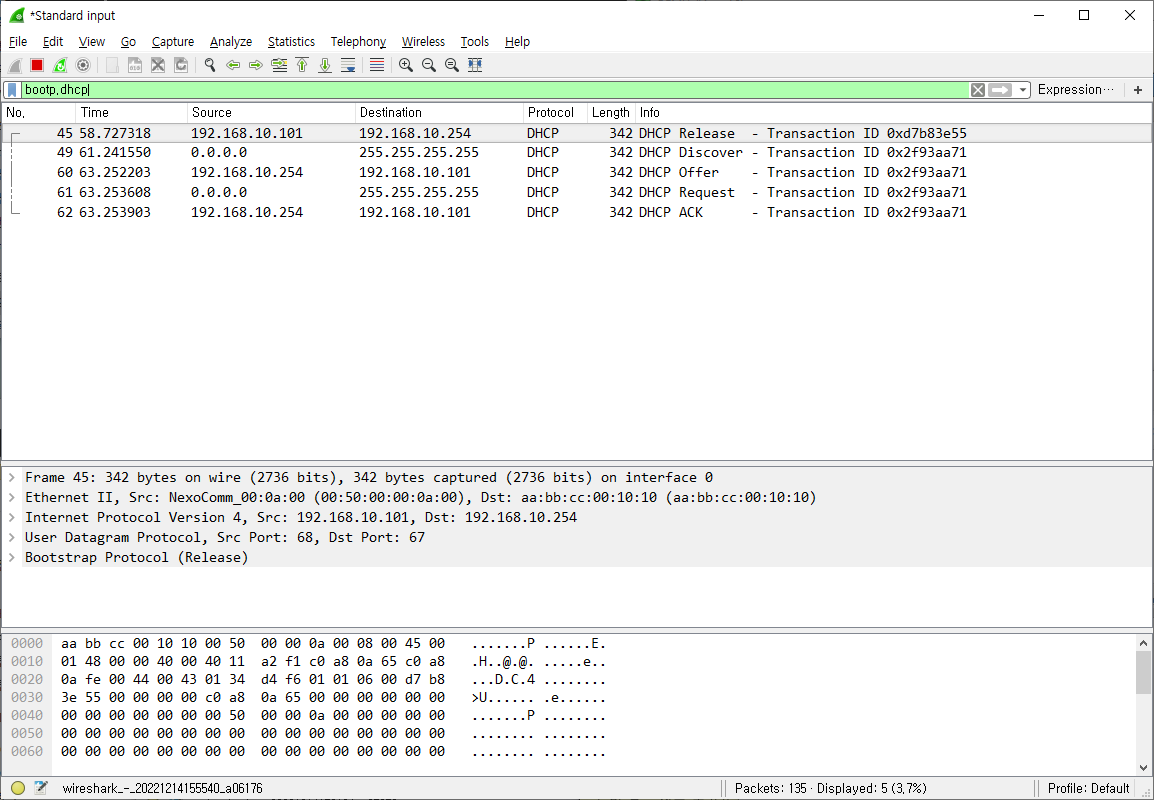The height and width of the screenshot is (800, 1154).
Task: Toggle packet list colorize rules
Action: [x=377, y=66]
